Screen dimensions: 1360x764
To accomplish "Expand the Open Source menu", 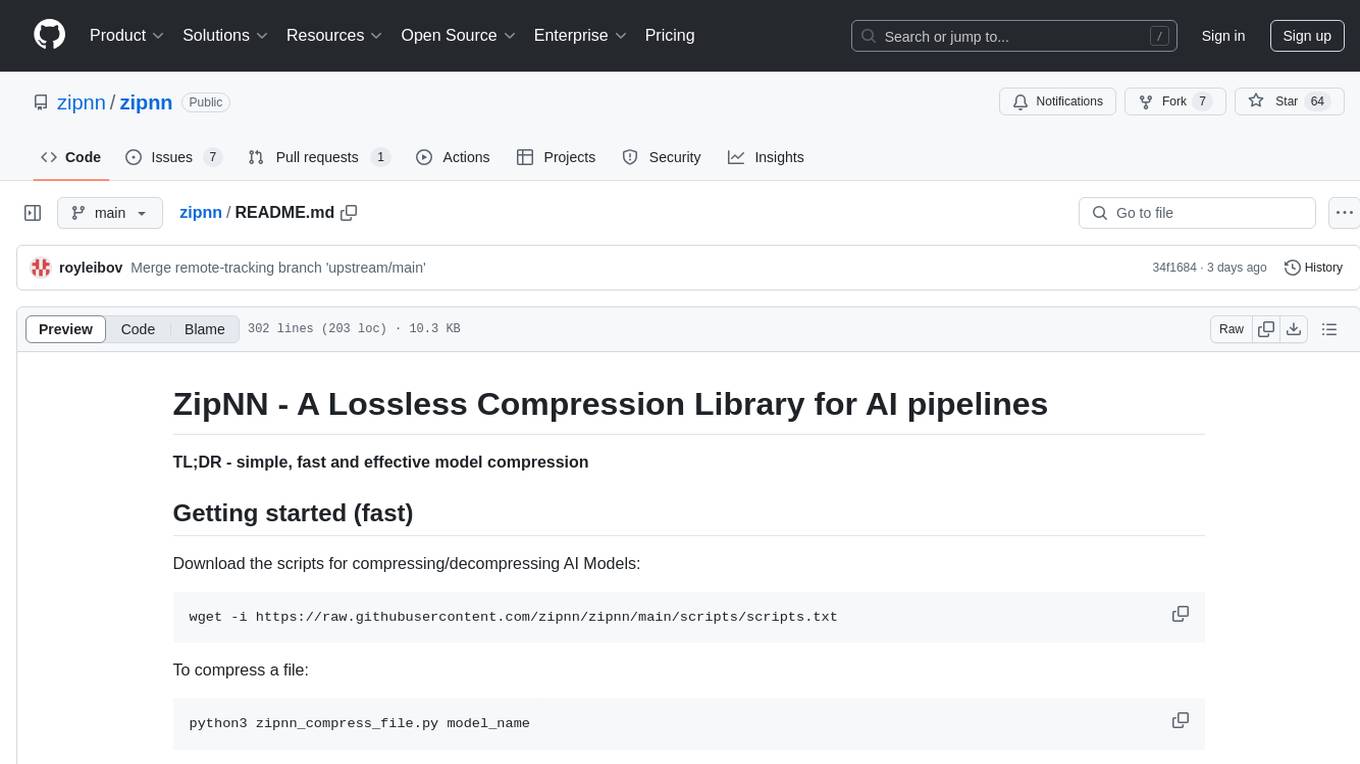I will coord(458,35).
